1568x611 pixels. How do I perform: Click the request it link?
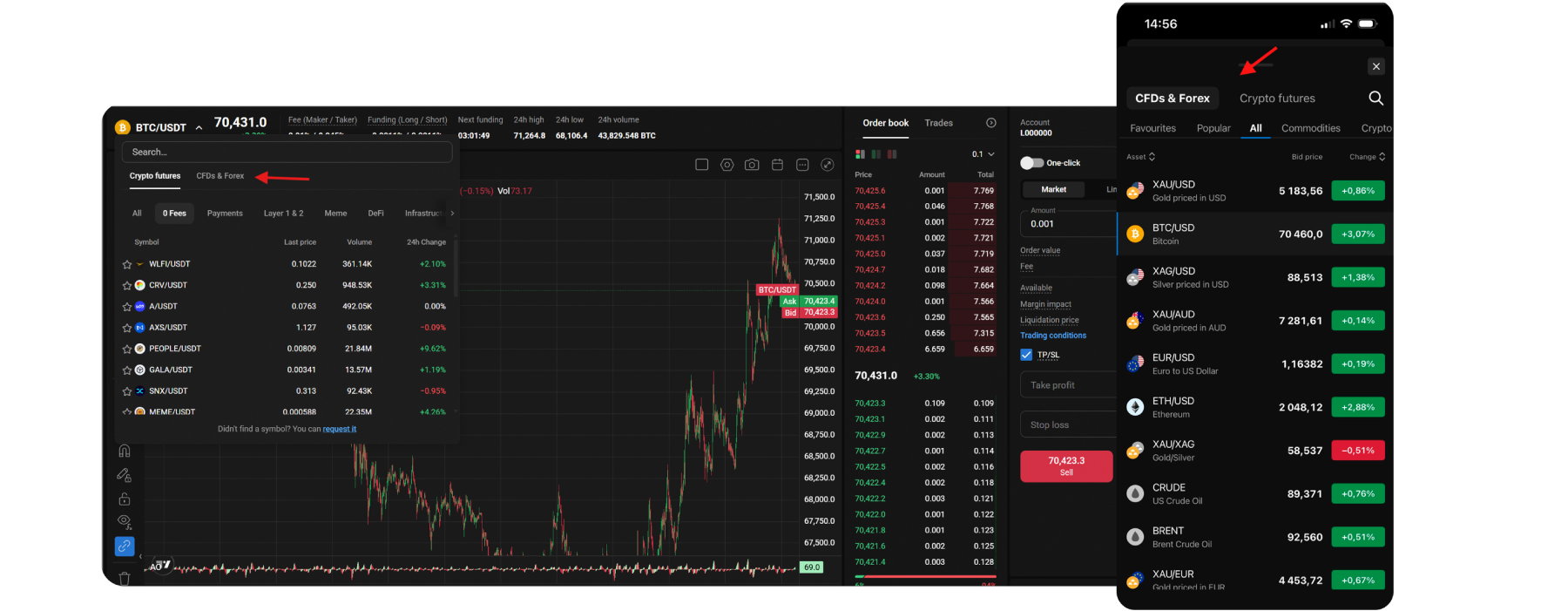point(340,429)
